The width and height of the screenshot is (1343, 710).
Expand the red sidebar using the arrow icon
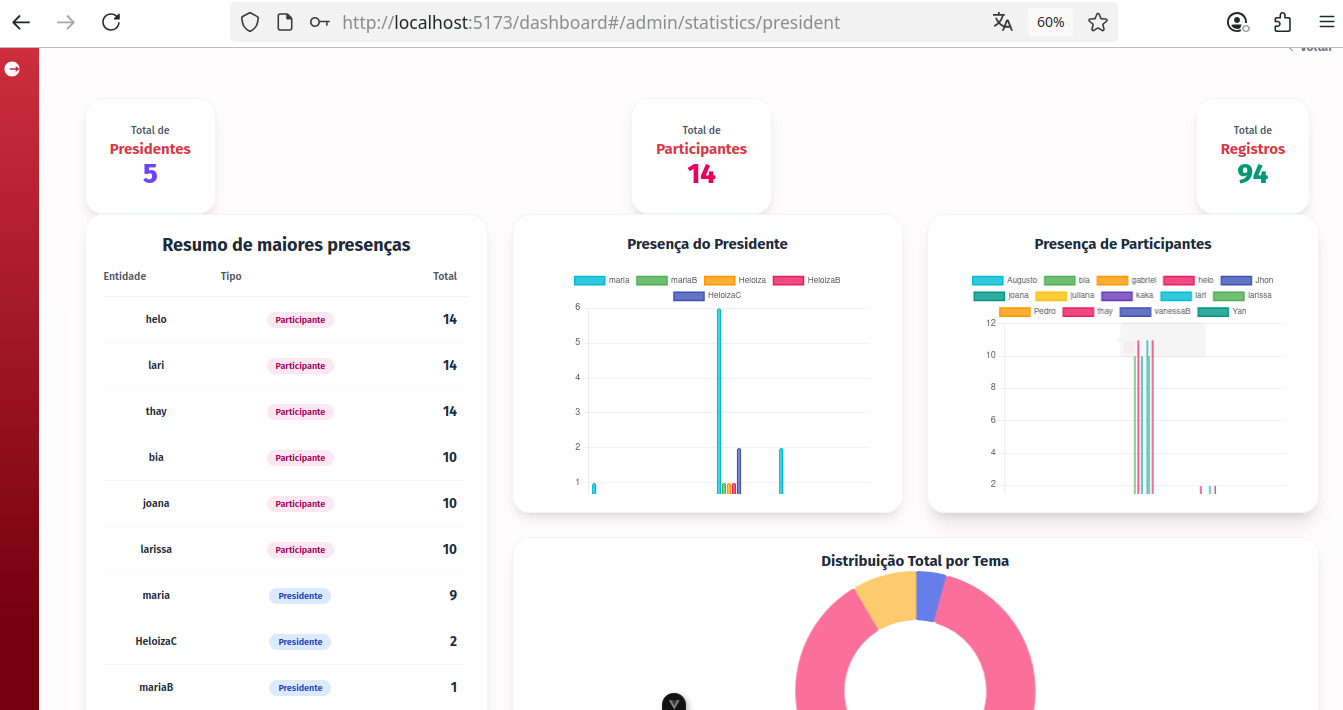pos(13,69)
